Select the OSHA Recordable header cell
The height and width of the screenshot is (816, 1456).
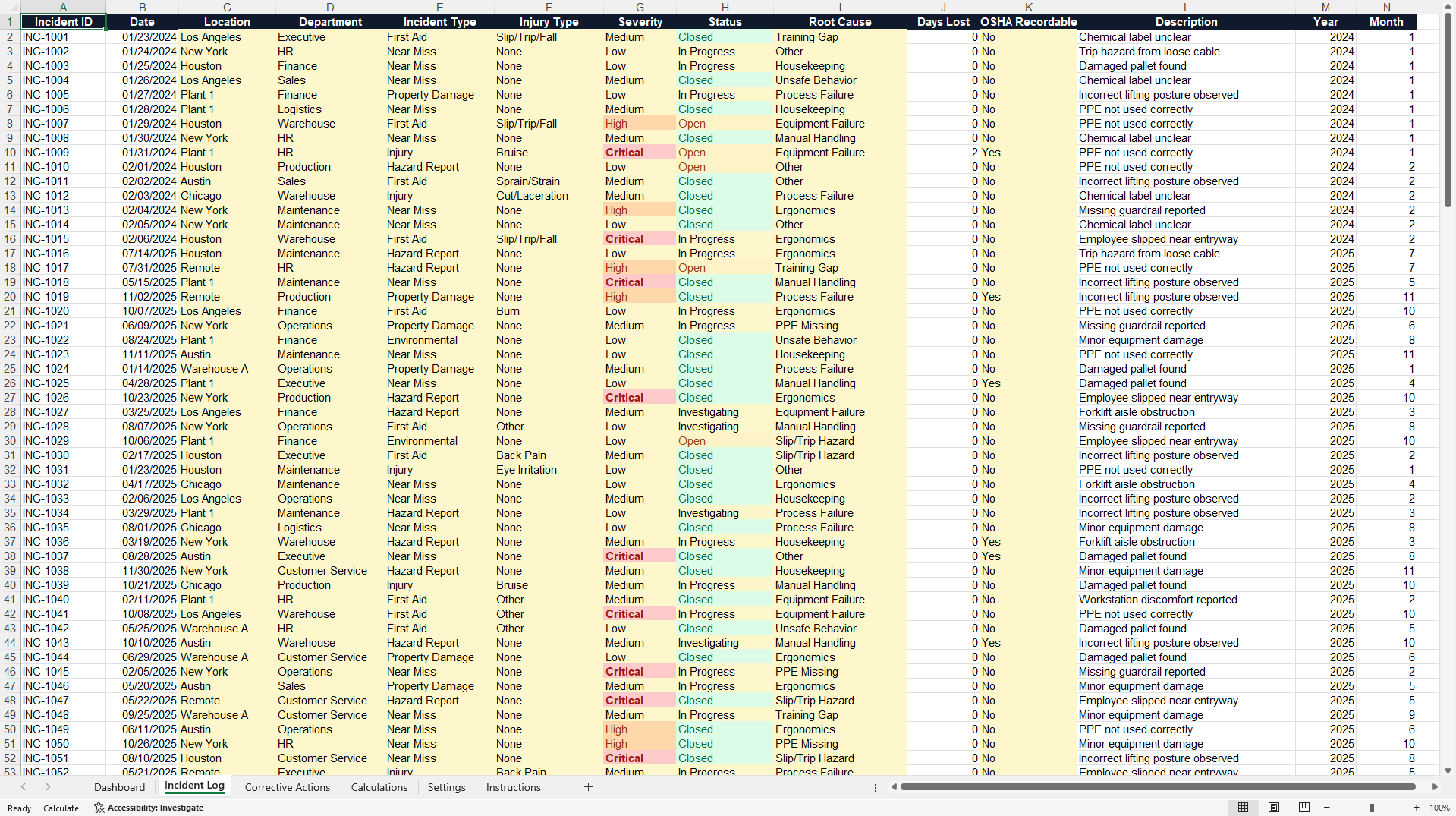[x=1028, y=22]
